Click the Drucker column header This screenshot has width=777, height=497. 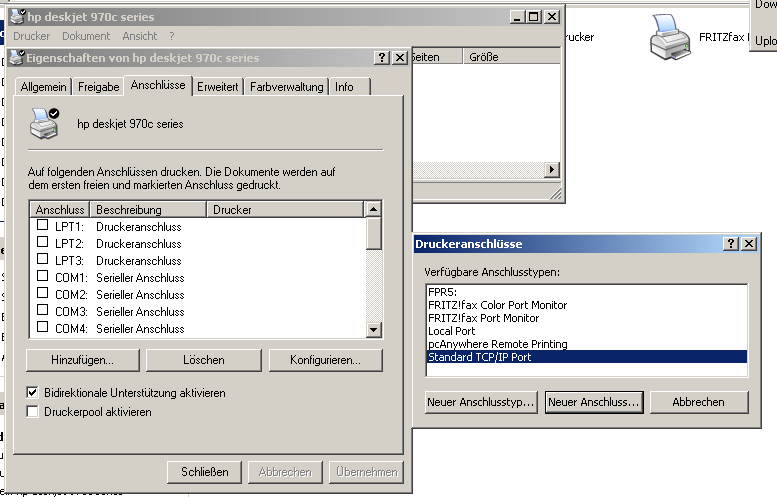(x=285, y=210)
